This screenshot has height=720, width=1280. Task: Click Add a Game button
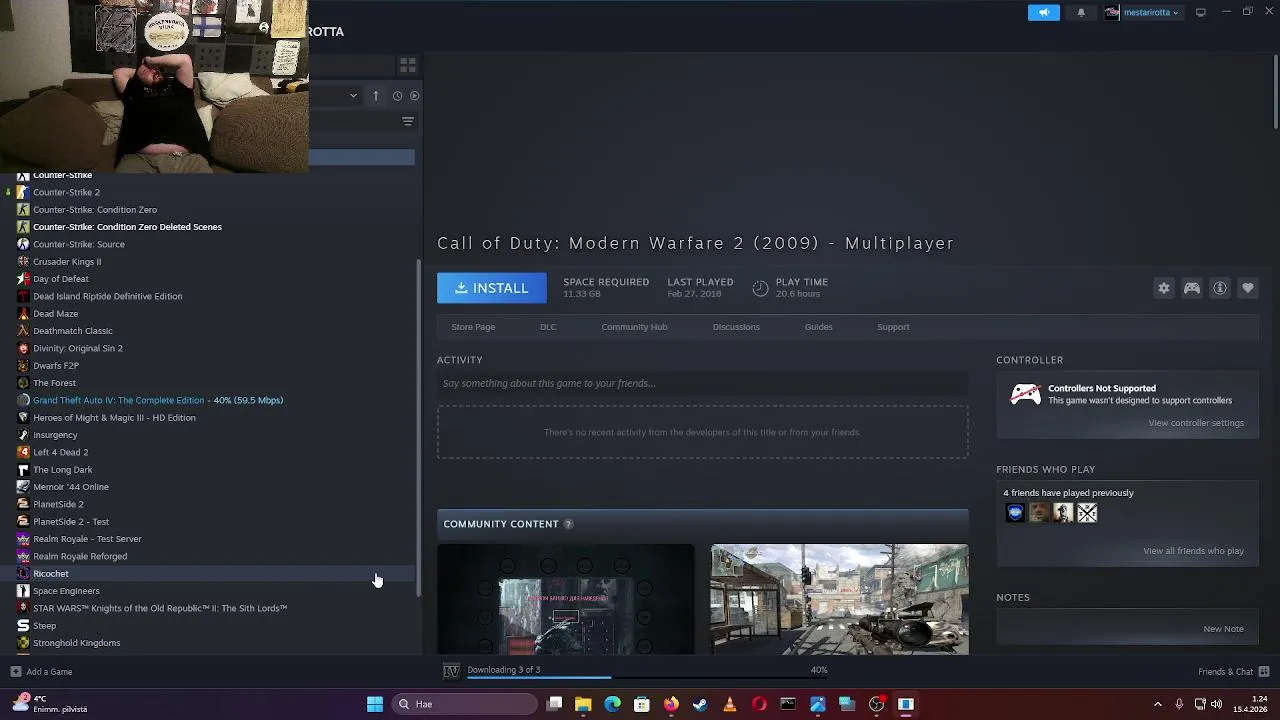click(x=41, y=672)
